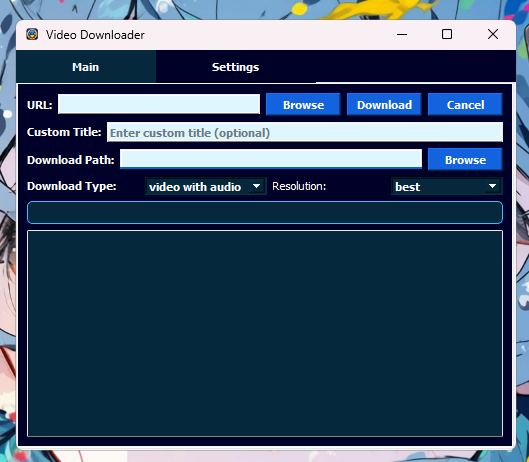Switch to the Settings tab

tap(235, 67)
